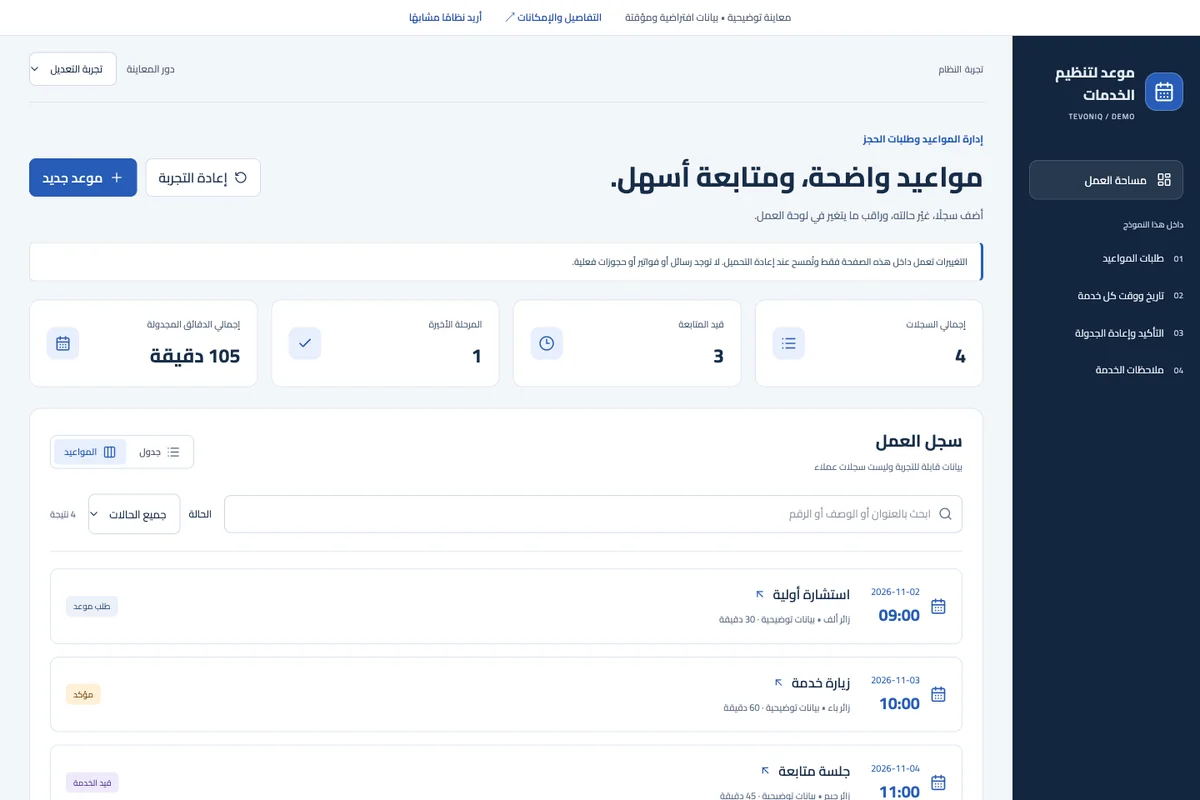Click the سجل العمل heading

(918, 441)
